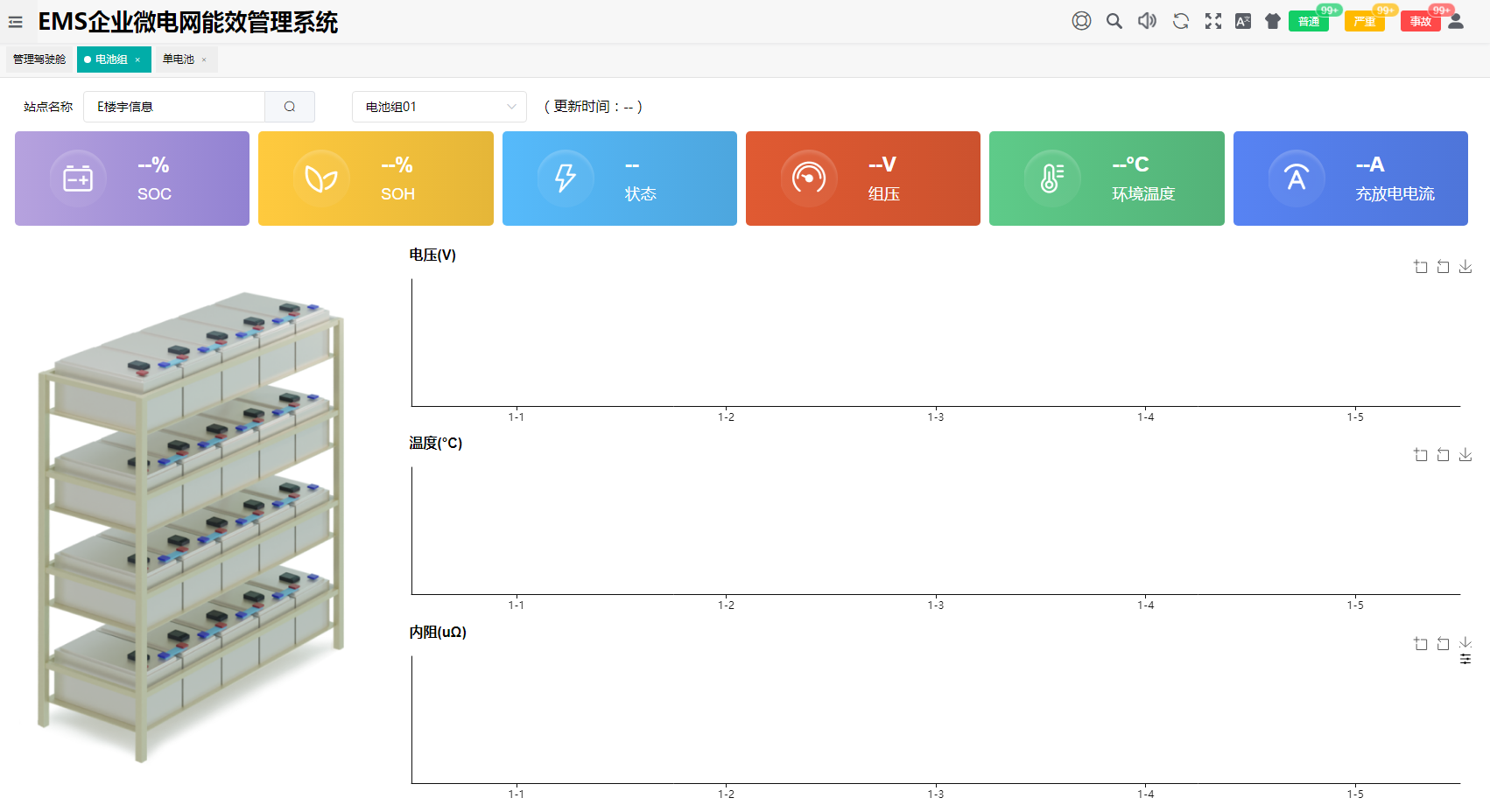Click the 1-4 label on 内阻 axis
1490x812 pixels.
click(1146, 794)
